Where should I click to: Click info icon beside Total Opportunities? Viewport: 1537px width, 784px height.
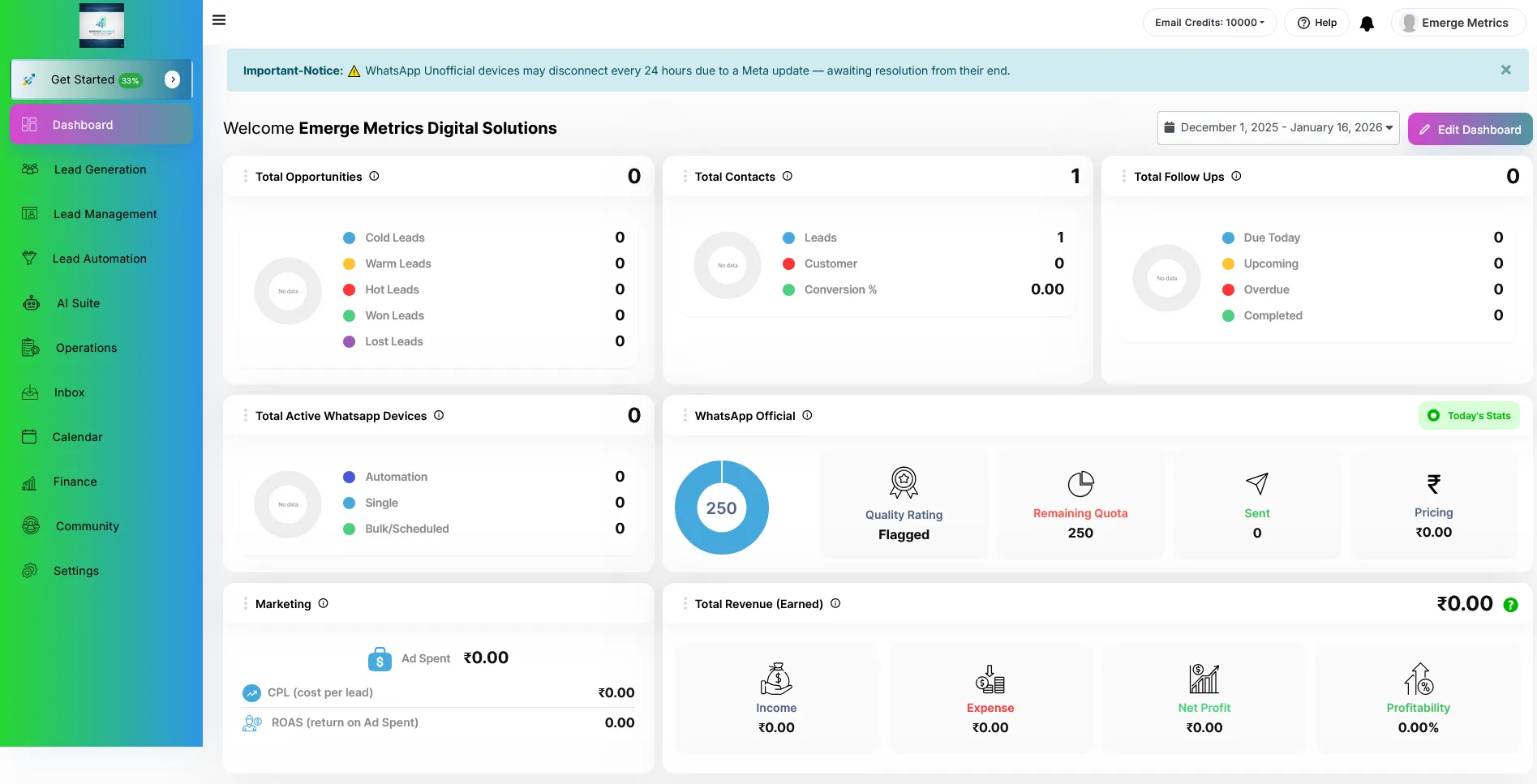pyautogui.click(x=374, y=176)
